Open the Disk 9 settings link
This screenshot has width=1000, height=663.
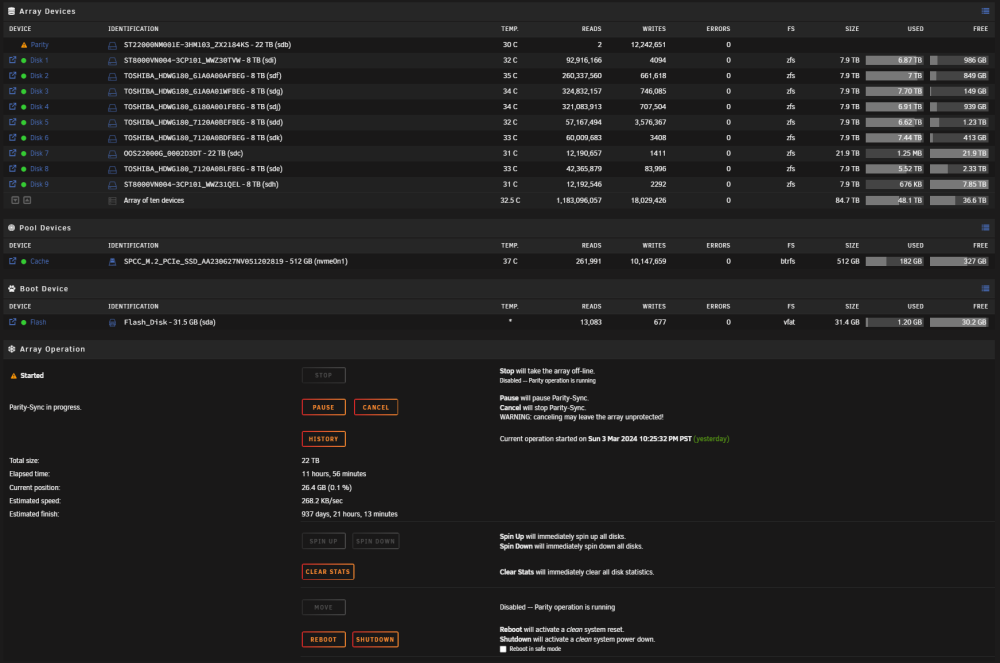(x=39, y=184)
